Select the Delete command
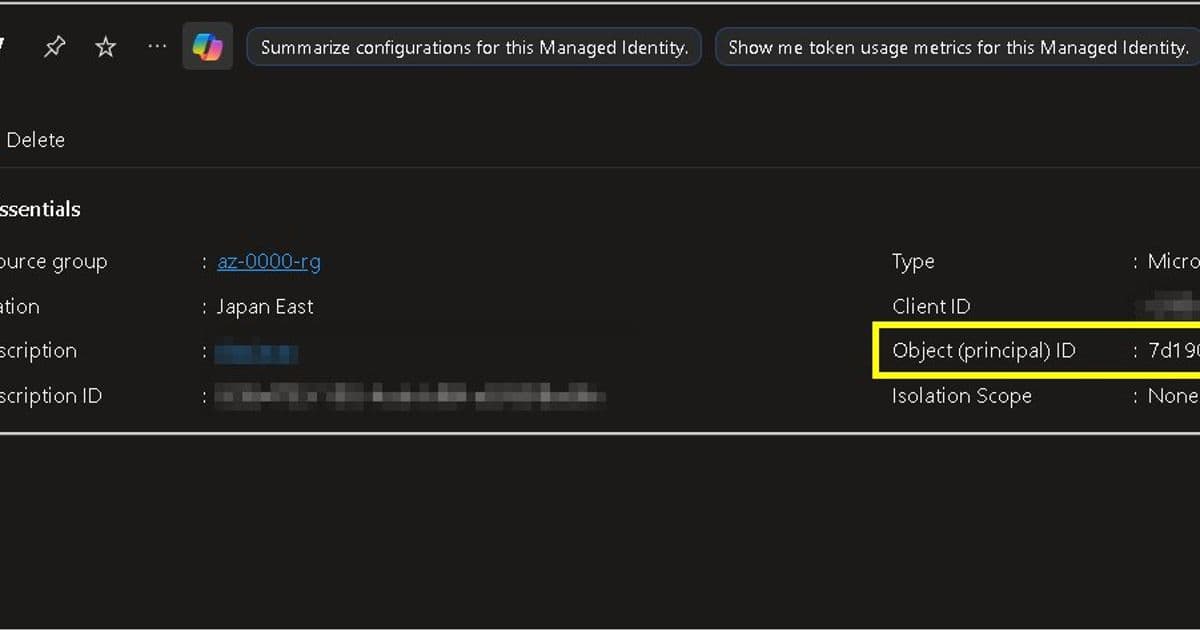The height and width of the screenshot is (630, 1200). pos(36,140)
